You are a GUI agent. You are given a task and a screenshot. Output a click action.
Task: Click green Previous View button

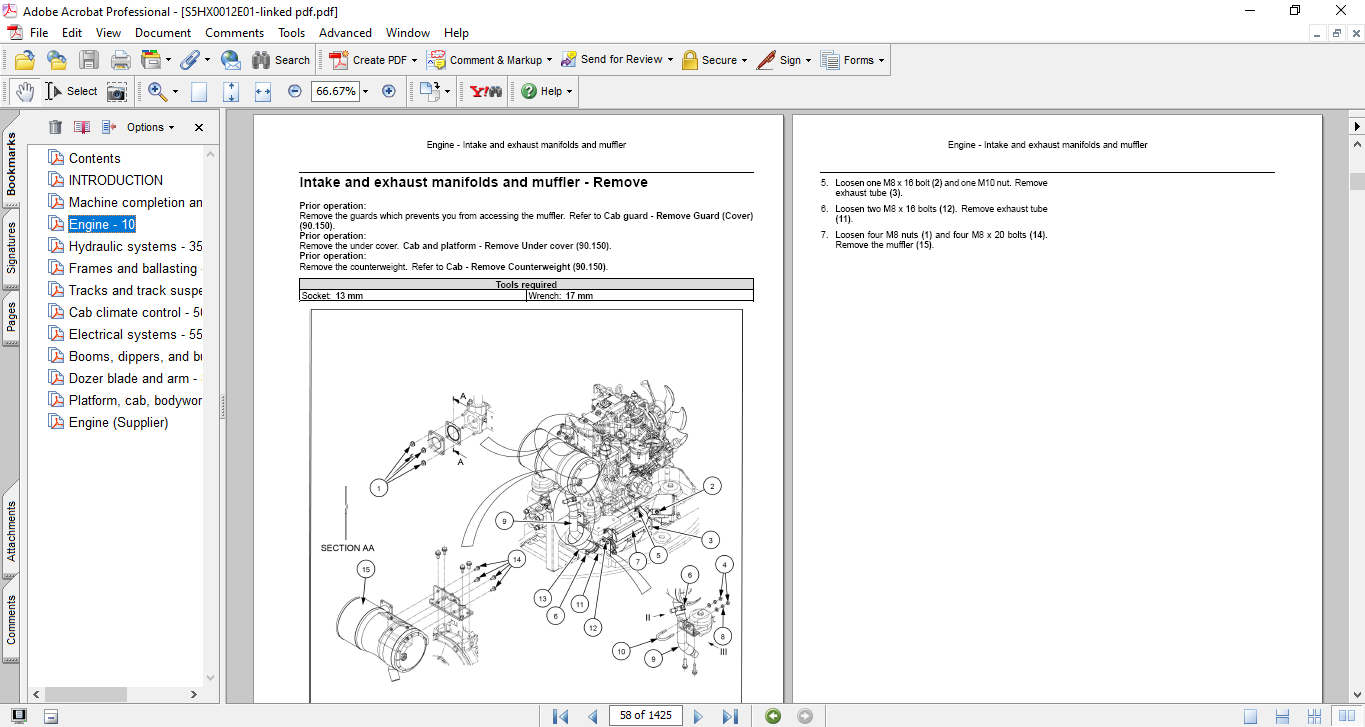point(773,716)
